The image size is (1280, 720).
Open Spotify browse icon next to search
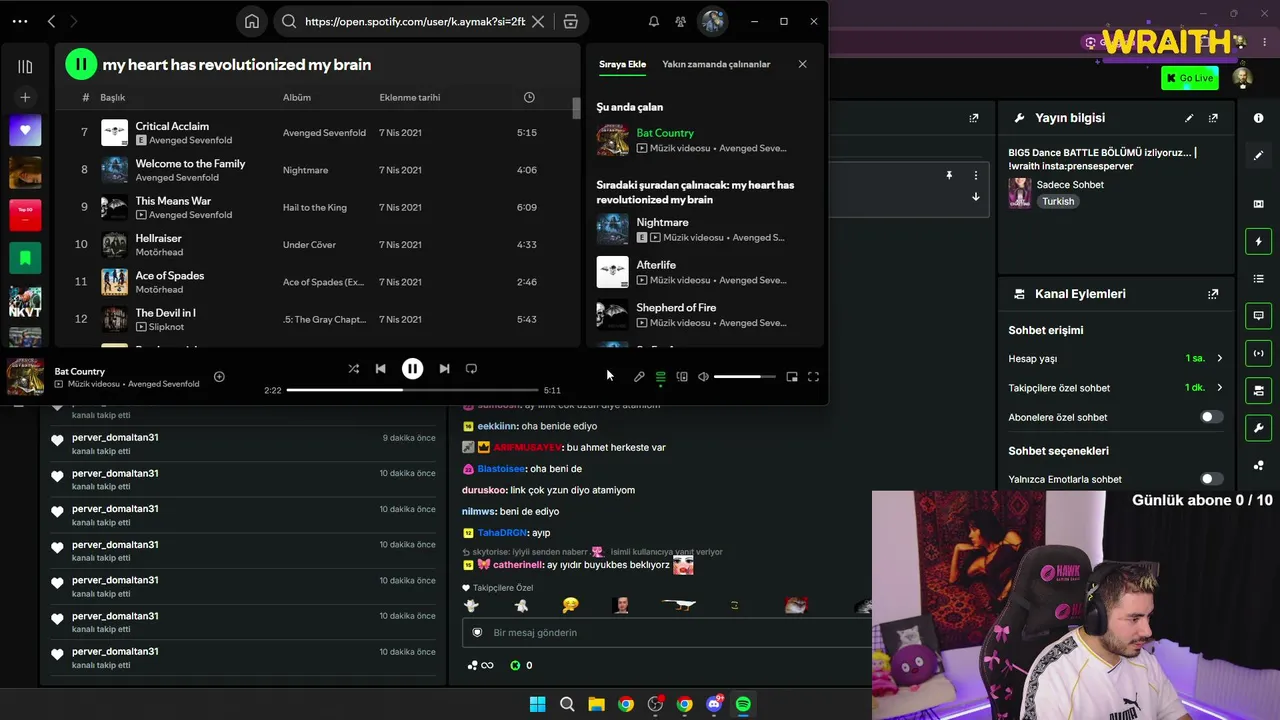click(570, 21)
